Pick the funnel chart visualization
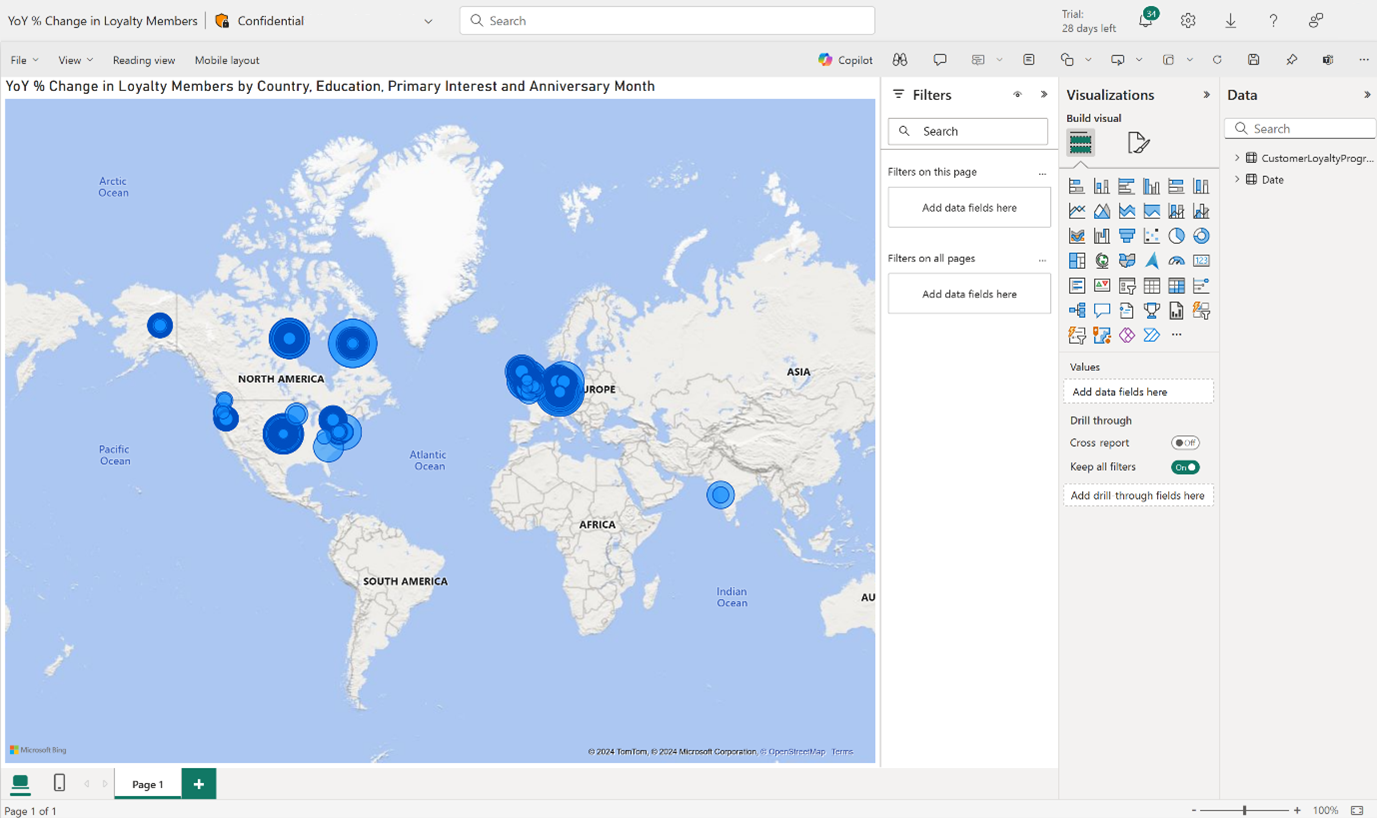This screenshot has height=818, width=1377. point(1127,236)
